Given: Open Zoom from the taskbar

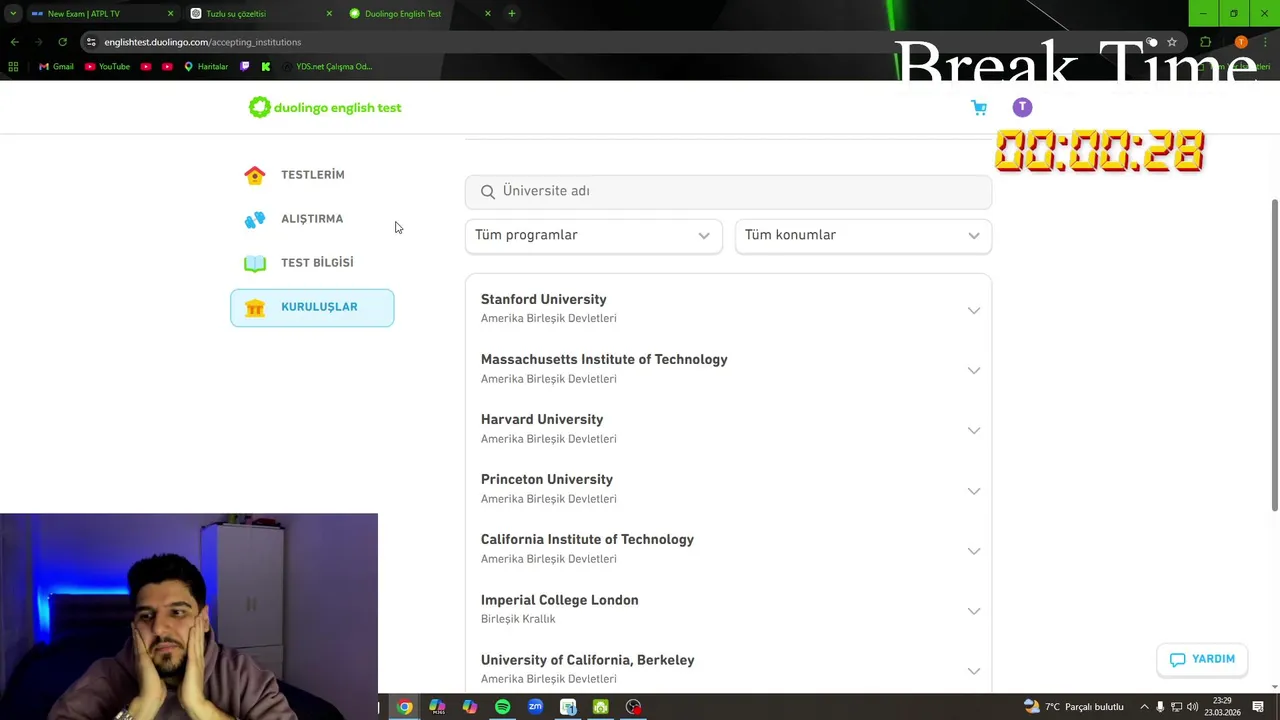Looking at the screenshot, I should coord(535,707).
